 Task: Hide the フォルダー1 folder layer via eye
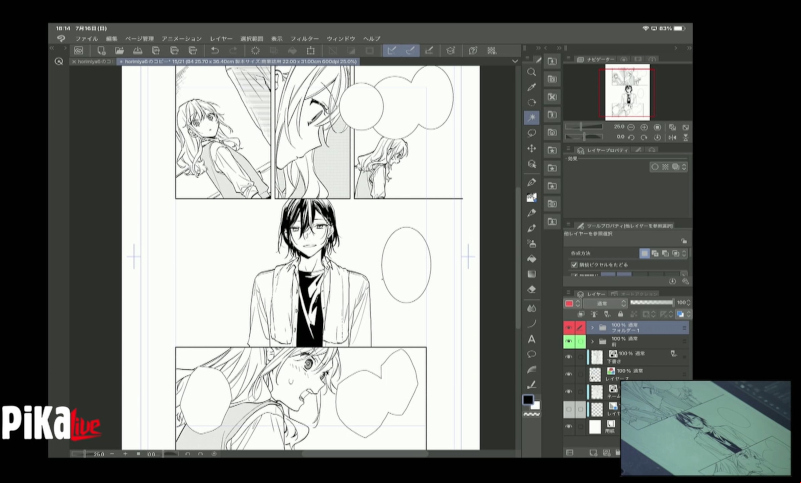click(569, 328)
